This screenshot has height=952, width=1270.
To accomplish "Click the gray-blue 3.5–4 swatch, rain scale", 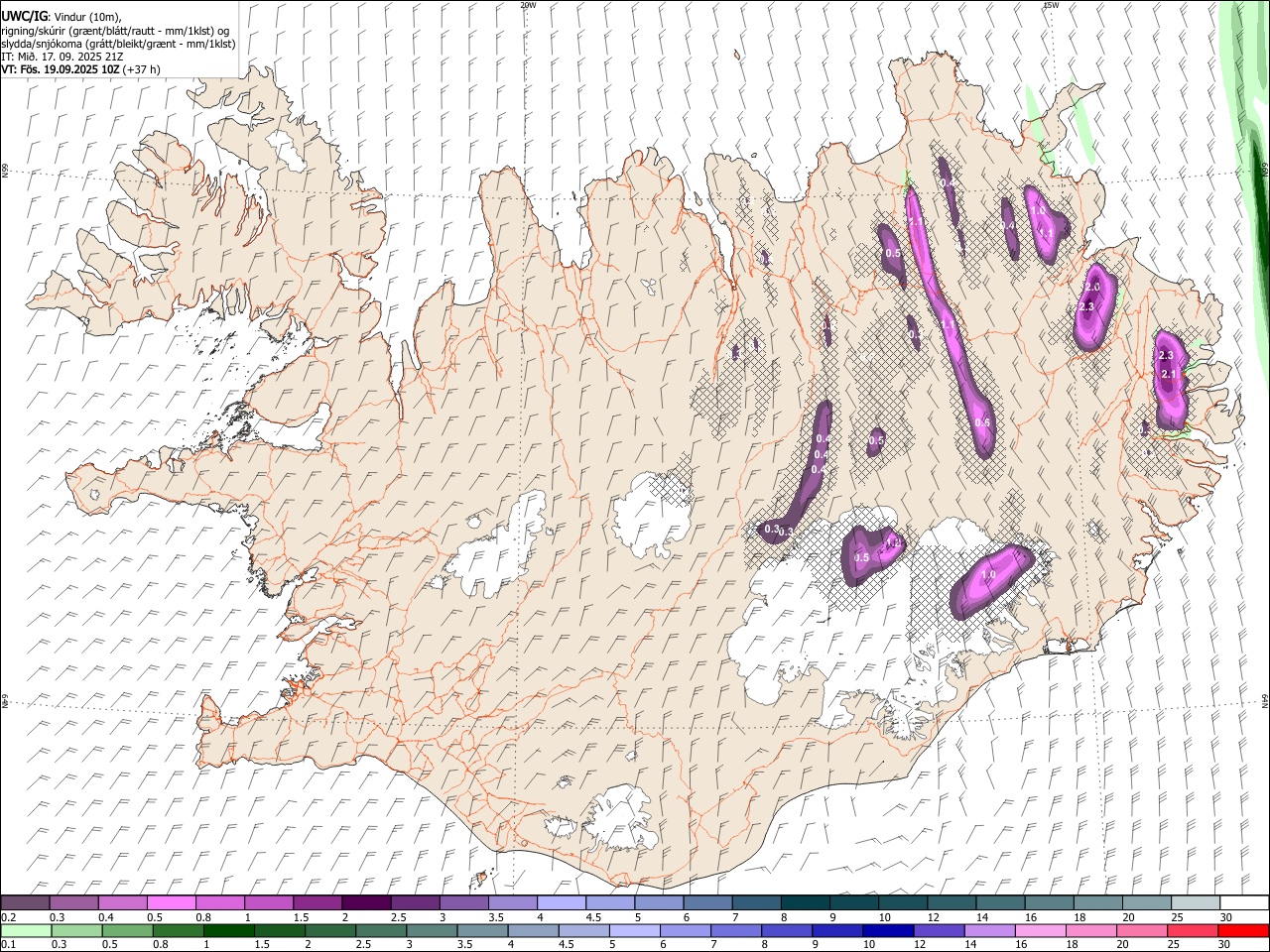I will [482, 930].
